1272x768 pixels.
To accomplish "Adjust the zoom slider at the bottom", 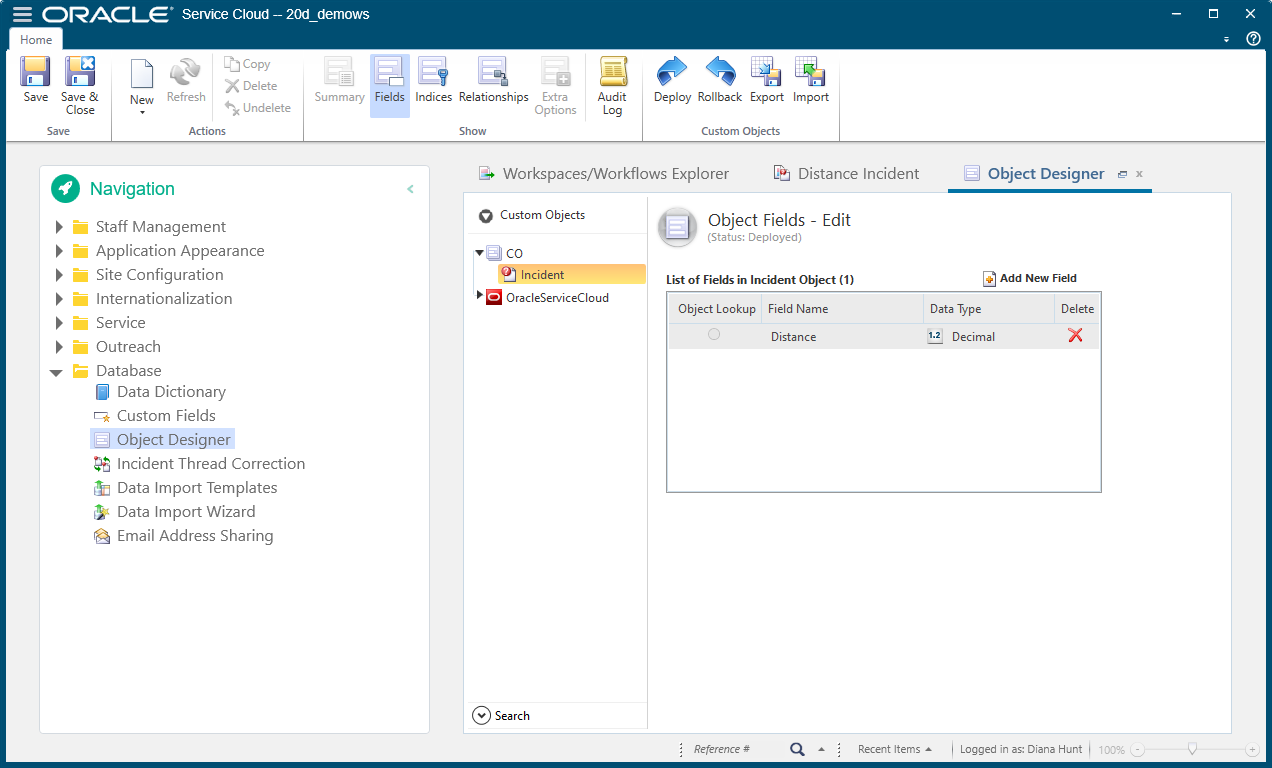I will [1193, 748].
